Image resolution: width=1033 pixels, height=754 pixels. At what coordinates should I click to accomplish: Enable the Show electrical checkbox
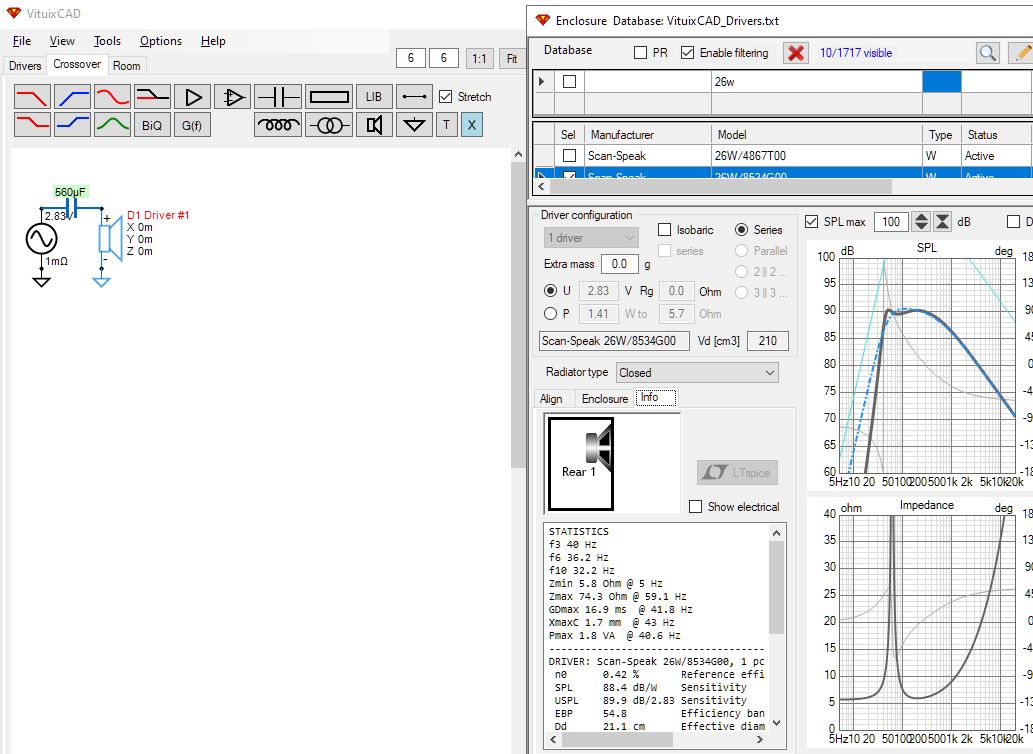(695, 506)
